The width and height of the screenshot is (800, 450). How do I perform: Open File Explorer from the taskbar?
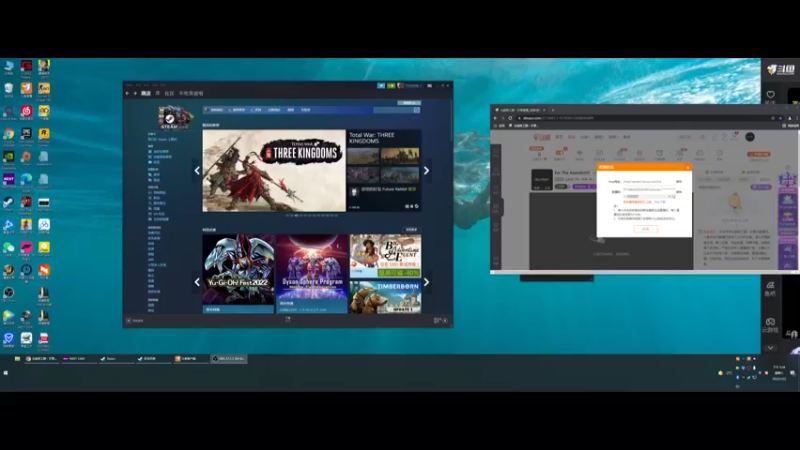(17, 359)
